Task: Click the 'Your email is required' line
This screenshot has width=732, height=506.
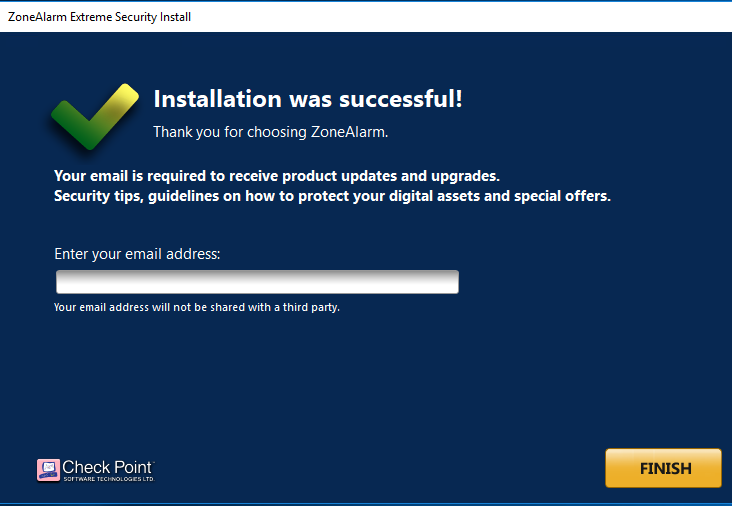Action: click(x=277, y=176)
